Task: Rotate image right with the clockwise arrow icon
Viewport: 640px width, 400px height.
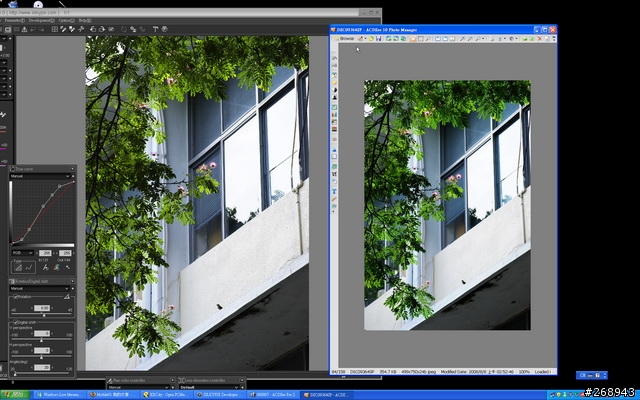Action: (102, 29)
